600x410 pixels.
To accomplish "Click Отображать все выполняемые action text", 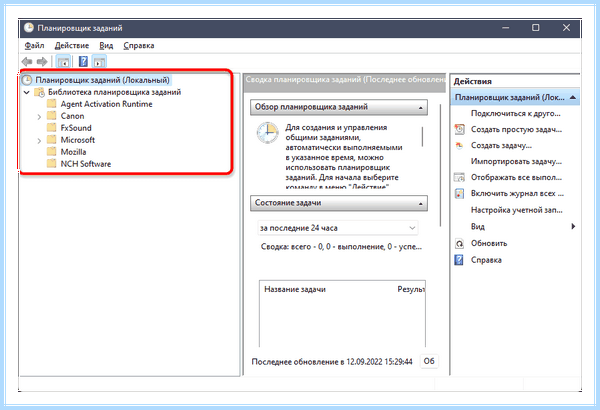I will pos(516,178).
